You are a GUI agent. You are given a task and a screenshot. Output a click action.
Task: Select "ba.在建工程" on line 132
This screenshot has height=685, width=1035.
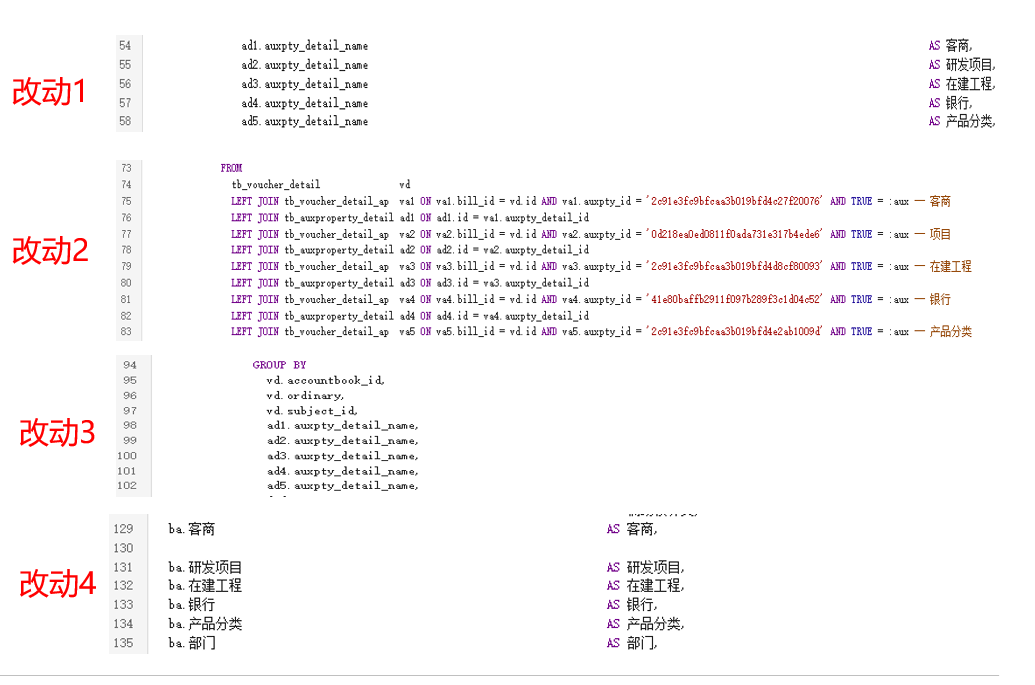(205, 586)
